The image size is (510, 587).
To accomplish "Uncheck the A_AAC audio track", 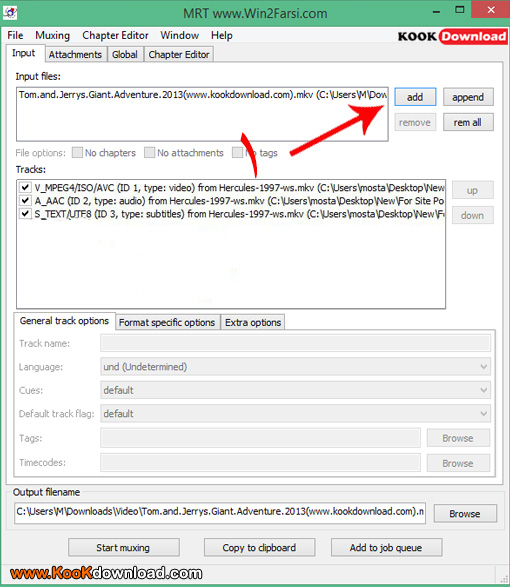I will (x=25, y=201).
